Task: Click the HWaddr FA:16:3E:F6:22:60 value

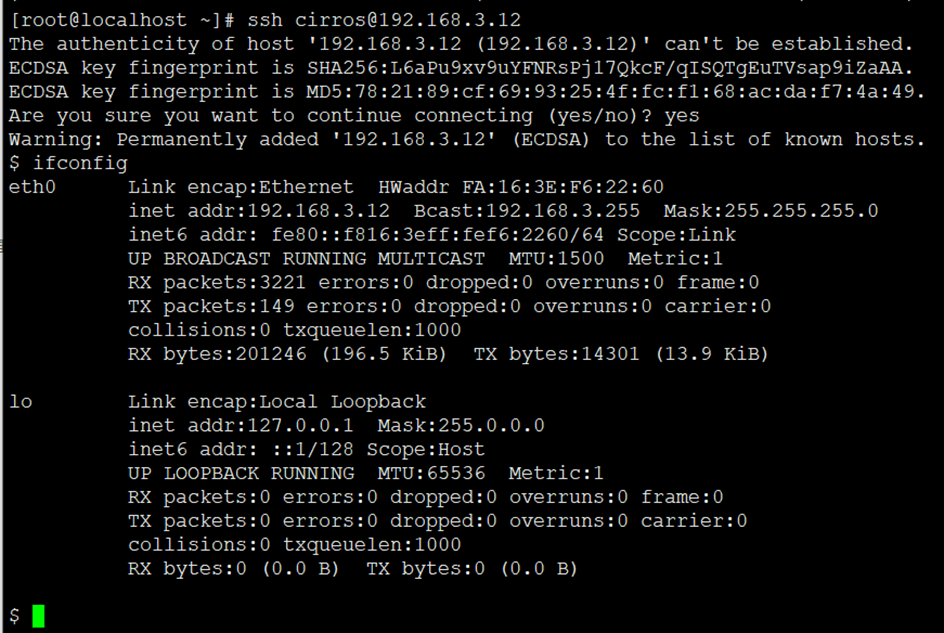Action: click(x=521, y=187)
